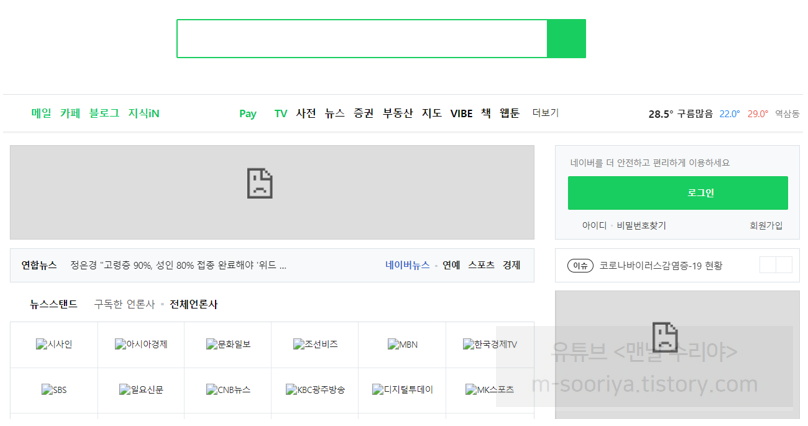
Task: Open the 뉴스 menu item
Action: pos(334,113)
